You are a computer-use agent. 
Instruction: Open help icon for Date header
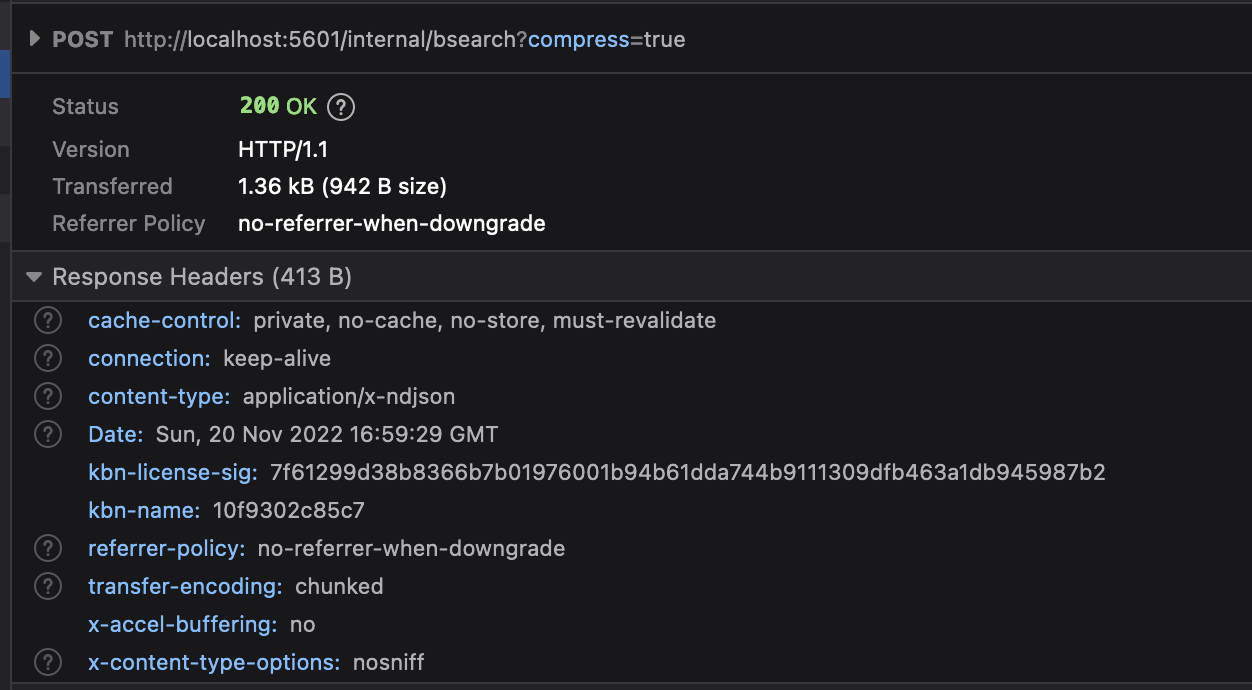coord(48,435)
